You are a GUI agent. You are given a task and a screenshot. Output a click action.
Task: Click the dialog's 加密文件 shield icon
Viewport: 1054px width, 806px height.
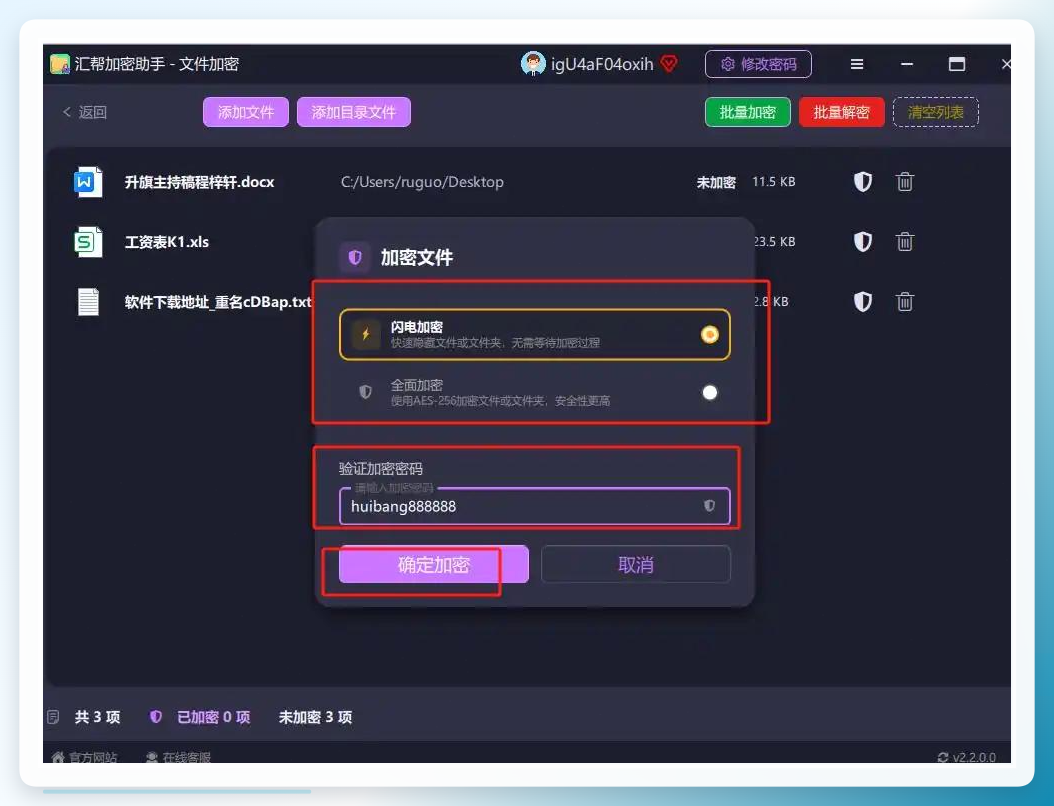[355, 257]
